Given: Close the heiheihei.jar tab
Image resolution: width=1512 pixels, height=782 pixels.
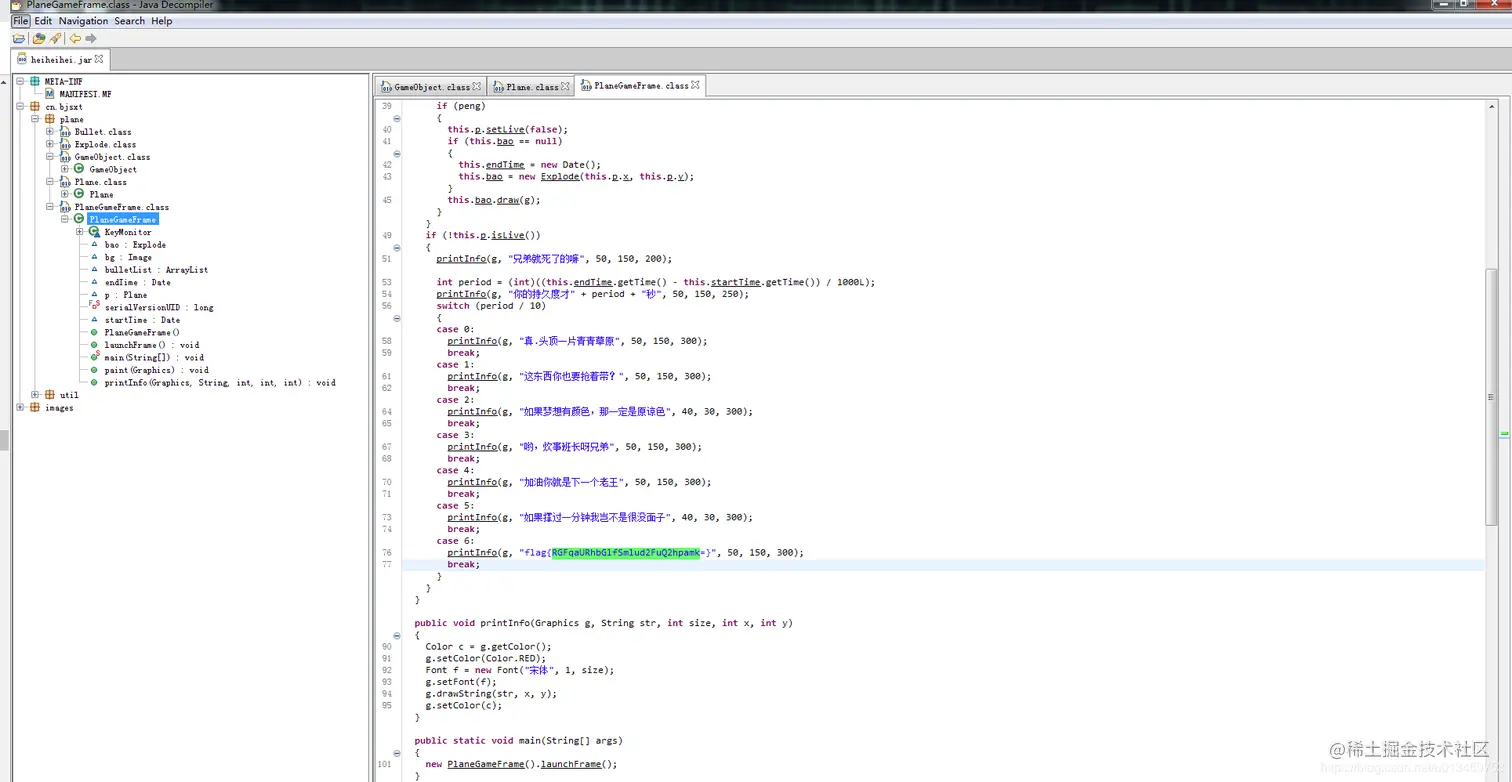Looking at the screenshot, I should coord(99,60).
